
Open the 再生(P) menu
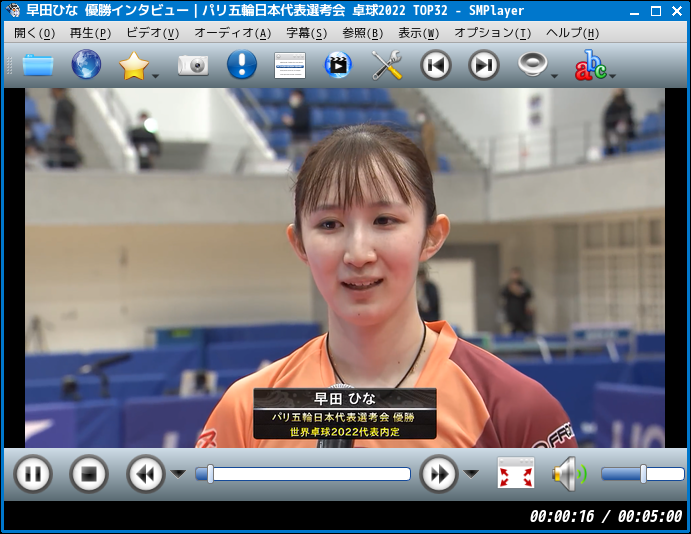click(90, 33)
